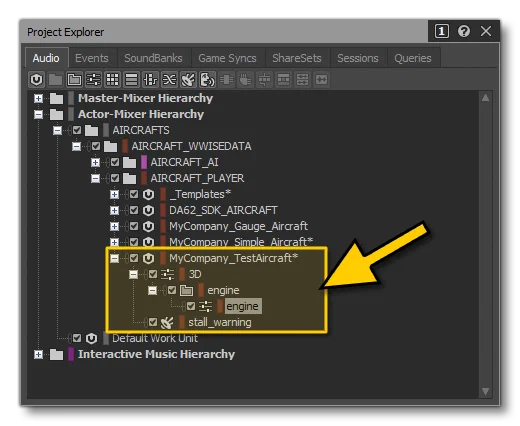This screenshot has width=520, height=426.
Task: Open help with the question mark icon
Action: click(464, 31)
